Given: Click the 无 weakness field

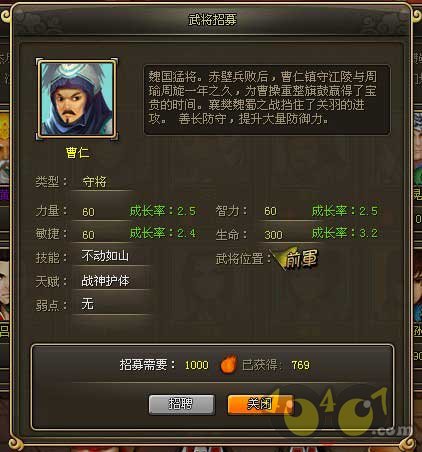Looking at the screenshot, I should coord(110,304).
